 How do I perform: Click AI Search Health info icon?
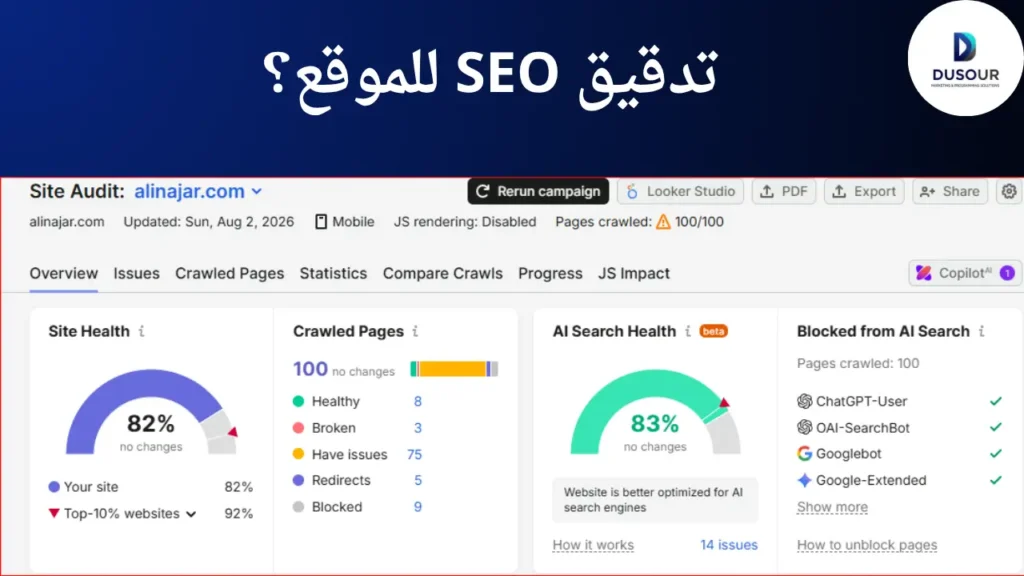[688, 331]
